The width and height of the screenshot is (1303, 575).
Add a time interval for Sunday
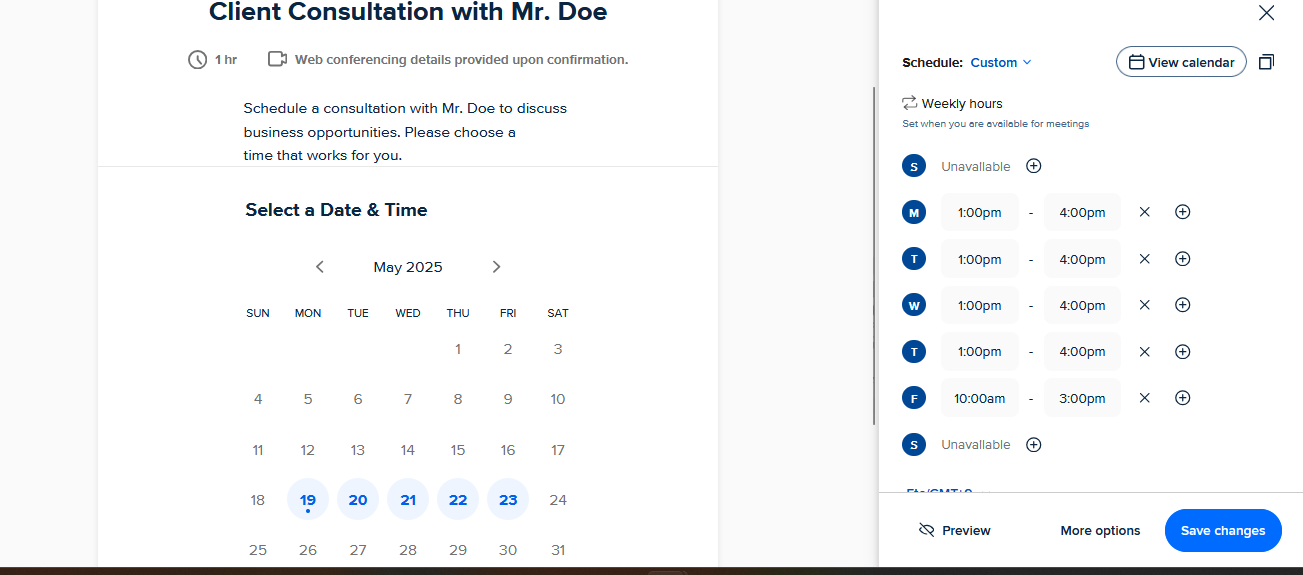click(1034, 166)
